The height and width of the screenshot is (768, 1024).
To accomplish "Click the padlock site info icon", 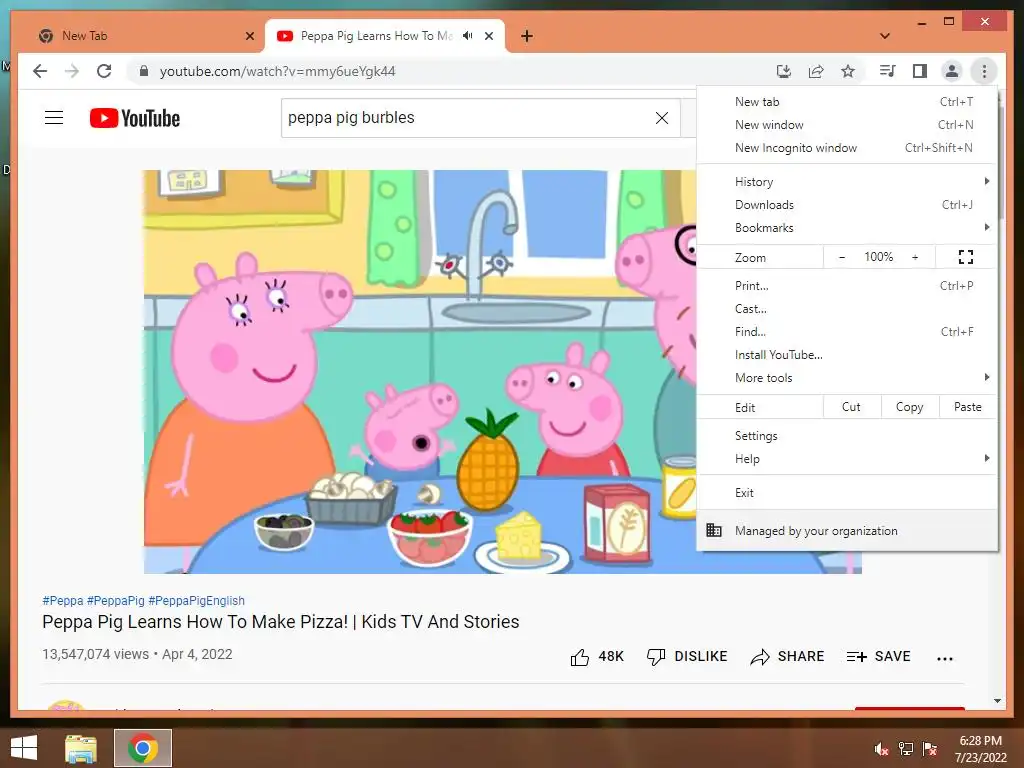I will tap(144, 71).
